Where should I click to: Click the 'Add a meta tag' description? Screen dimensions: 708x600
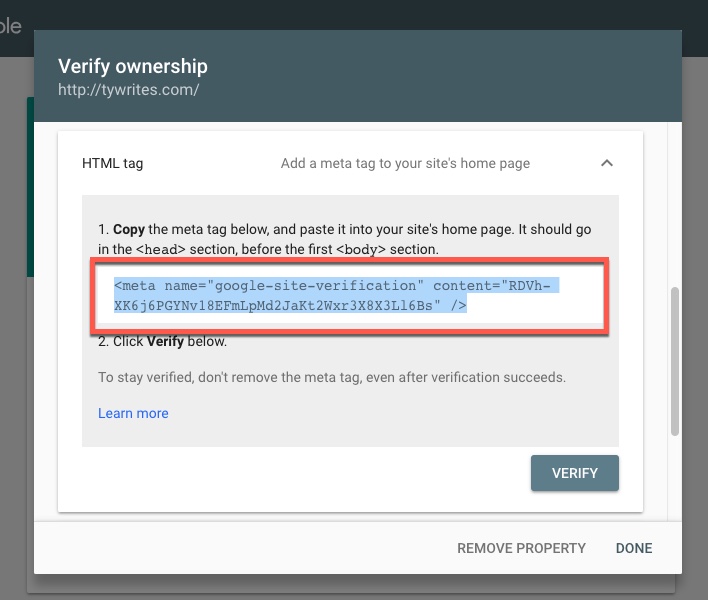405,163
